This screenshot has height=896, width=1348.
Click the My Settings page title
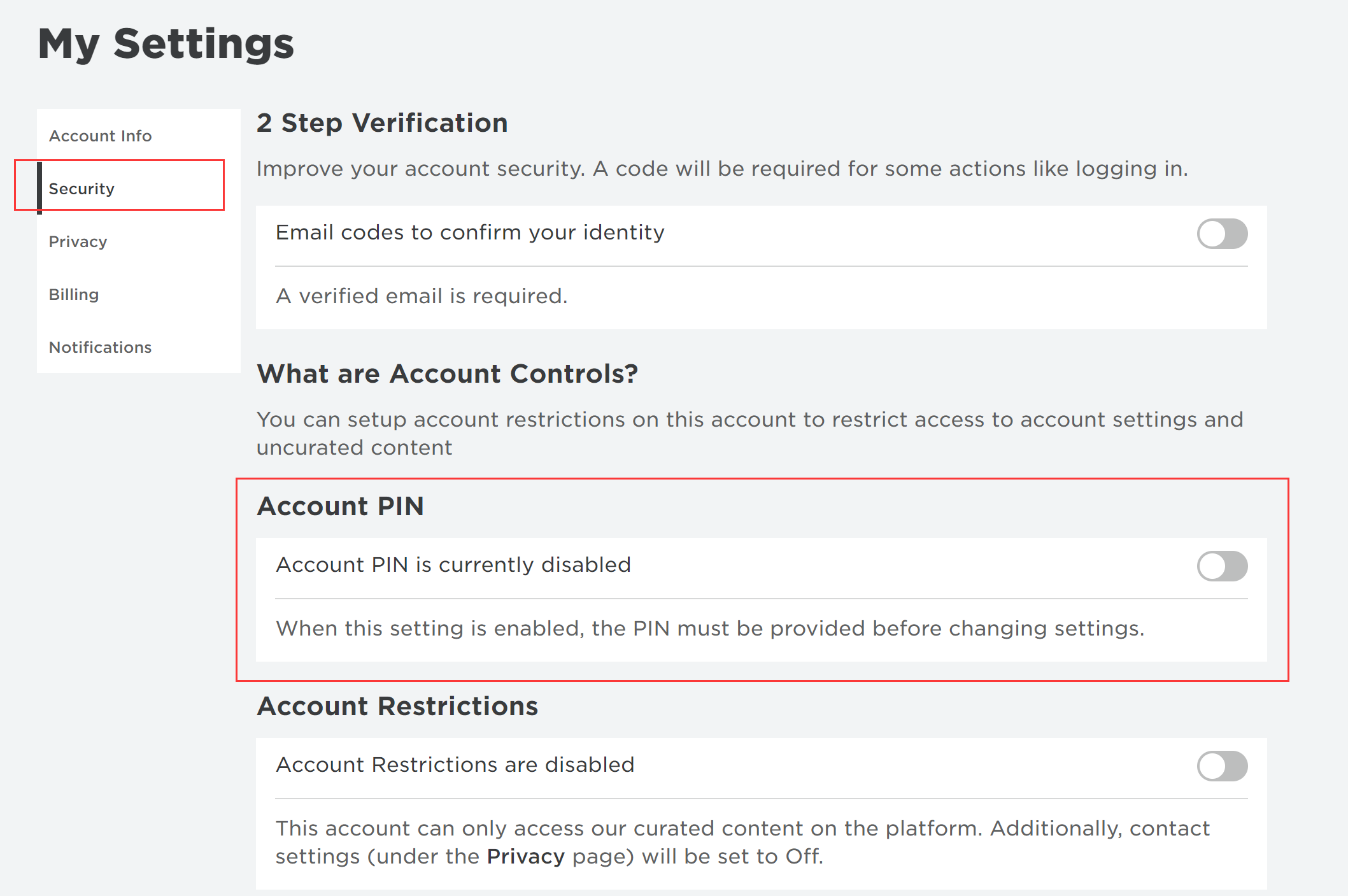point(166,44)
